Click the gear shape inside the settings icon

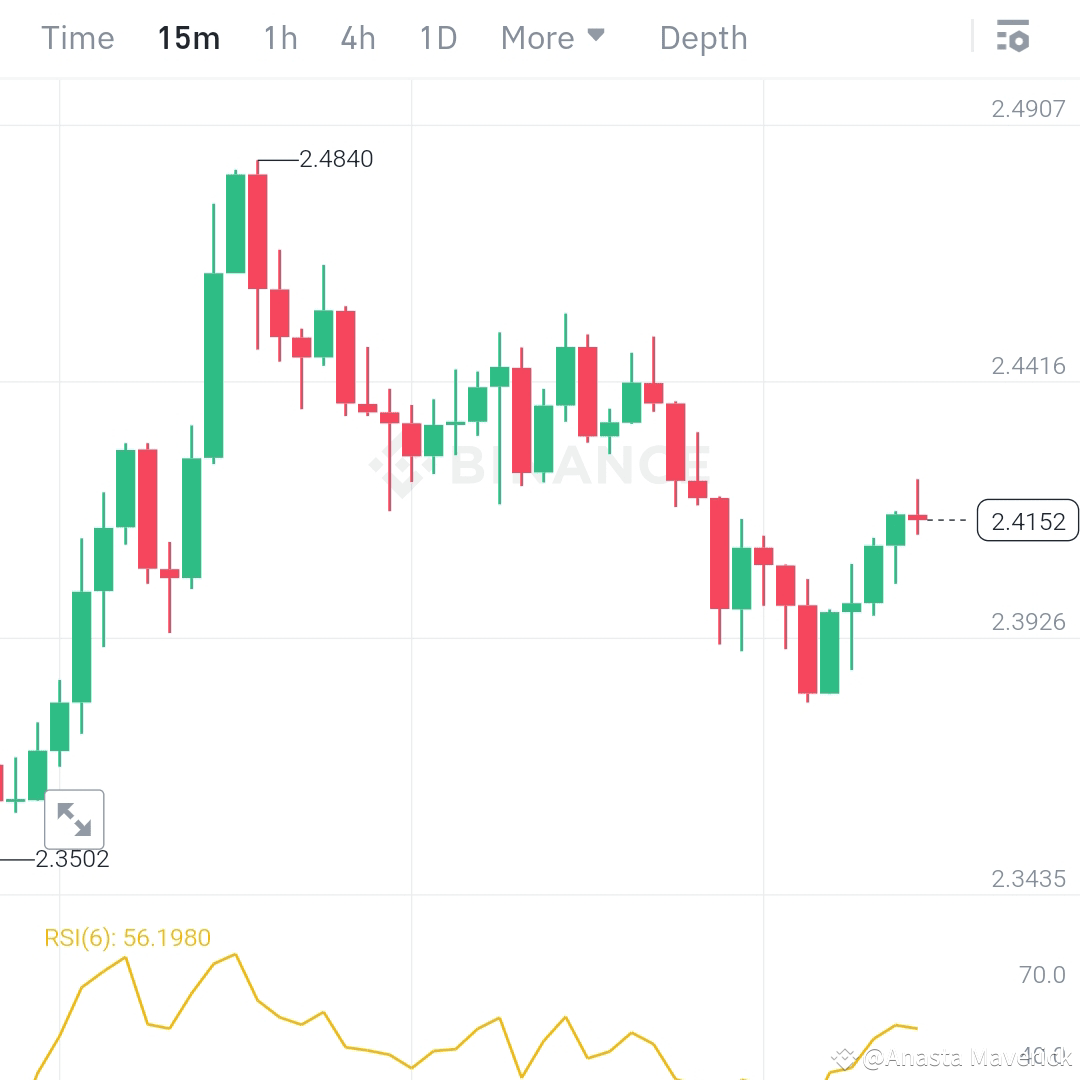[x=1021, y=42]
